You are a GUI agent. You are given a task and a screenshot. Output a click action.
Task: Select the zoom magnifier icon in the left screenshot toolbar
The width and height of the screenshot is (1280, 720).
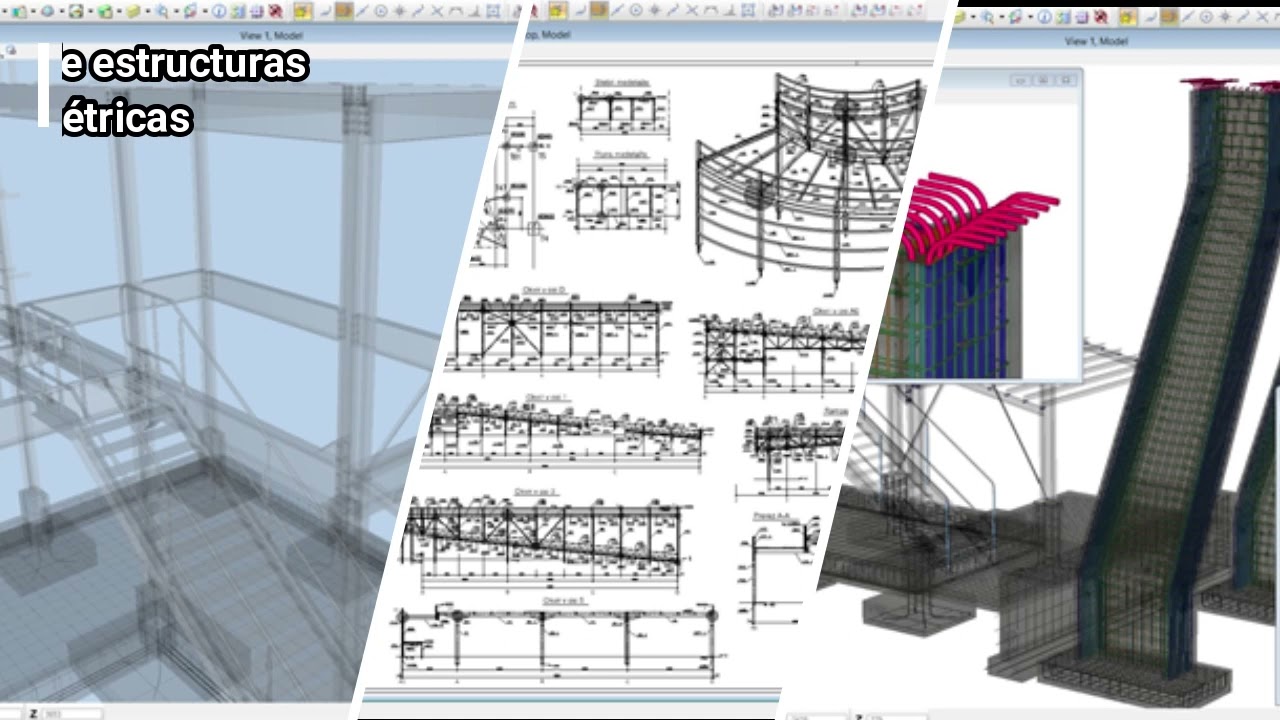(161, 11)
